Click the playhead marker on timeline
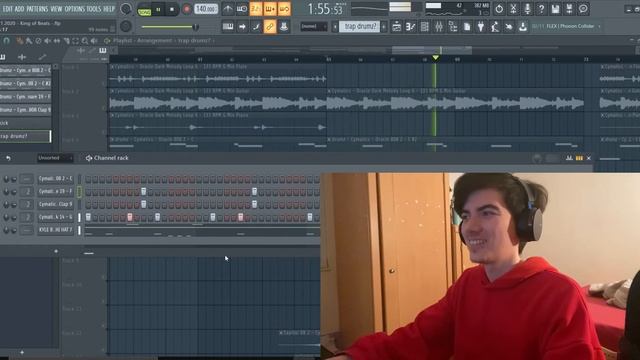Viewport: 640px width, 360px height. pyautogui.click(x=436, y=58)
